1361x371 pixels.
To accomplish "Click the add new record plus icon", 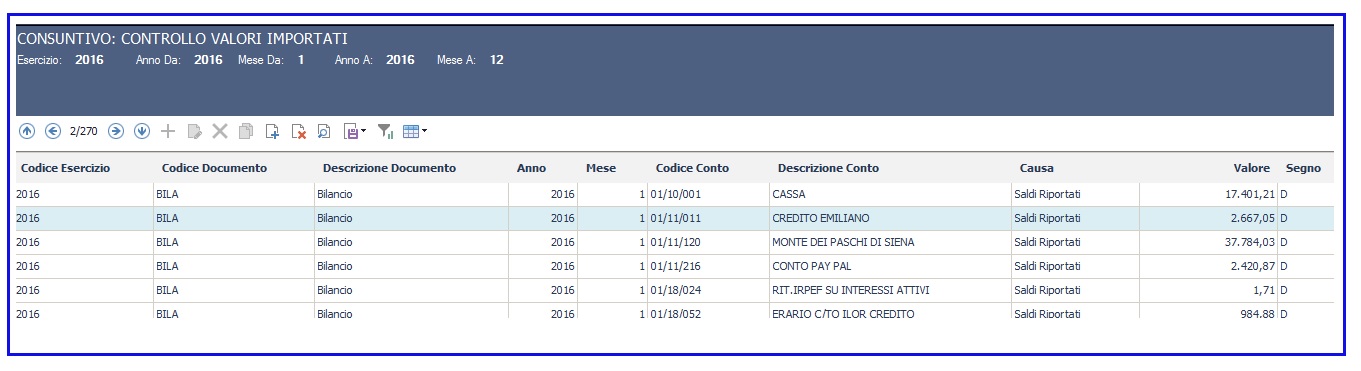I will click(x=168, y=131).
